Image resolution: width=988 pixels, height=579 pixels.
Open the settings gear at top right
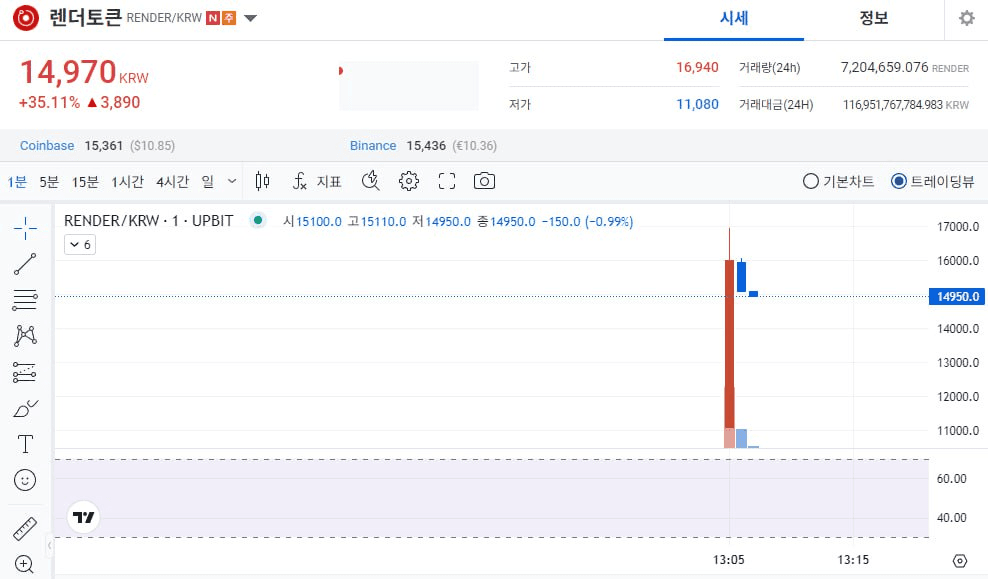pos(967,18)
